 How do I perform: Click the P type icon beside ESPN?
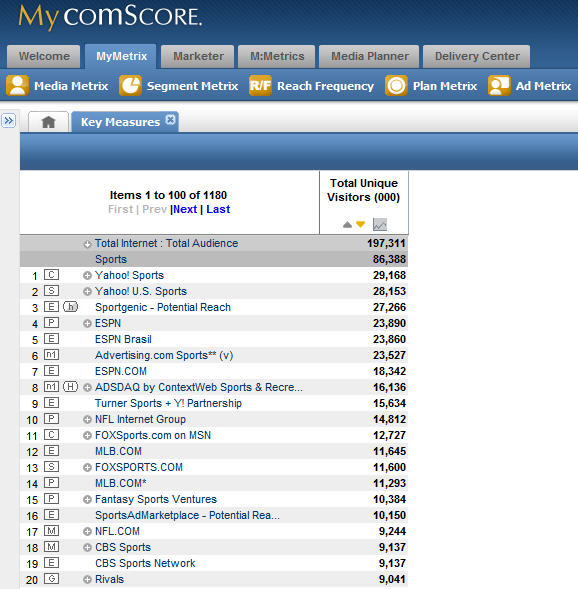(51, 323)
